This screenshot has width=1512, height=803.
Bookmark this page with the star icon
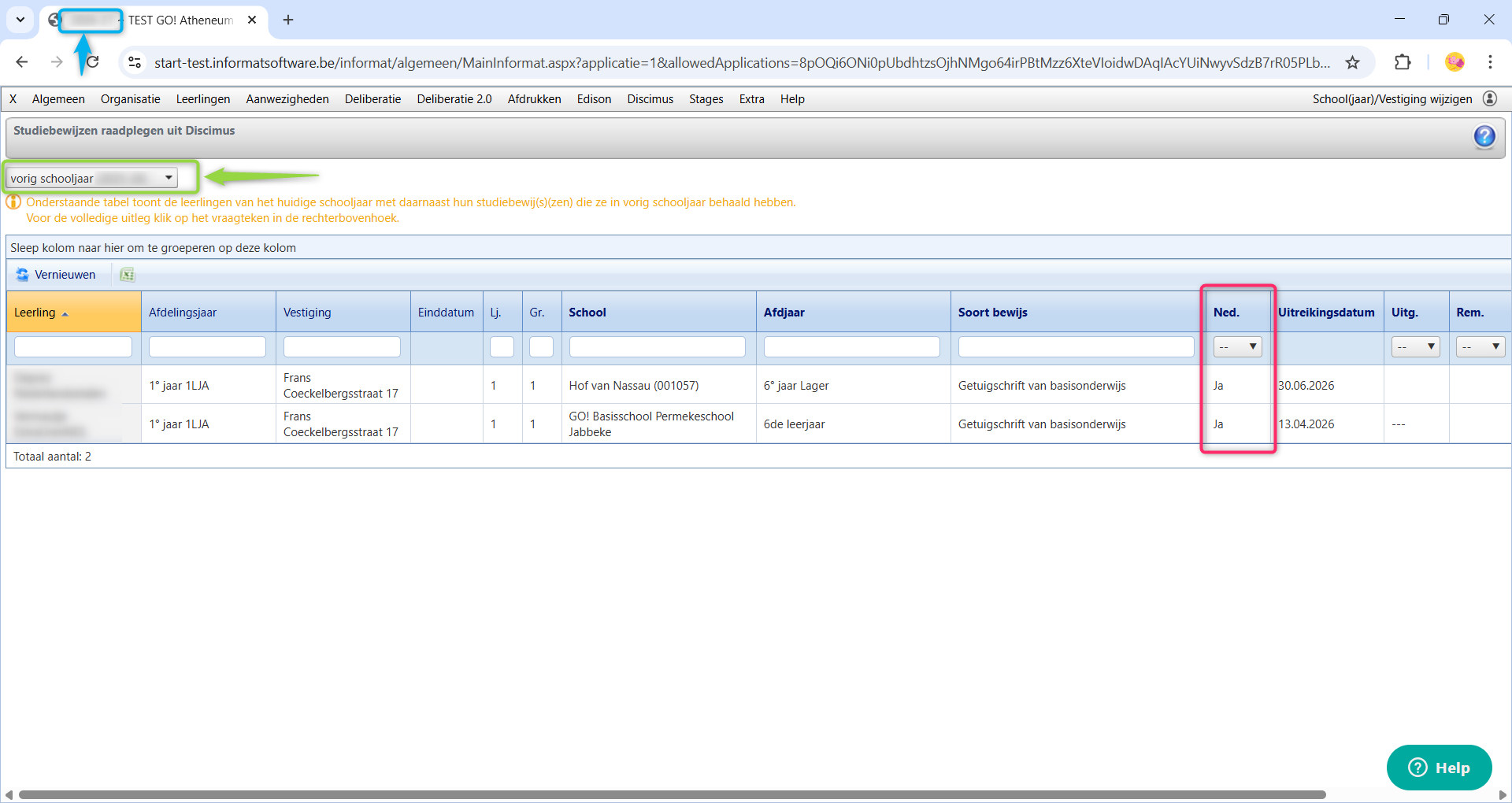pos(1352,62)
